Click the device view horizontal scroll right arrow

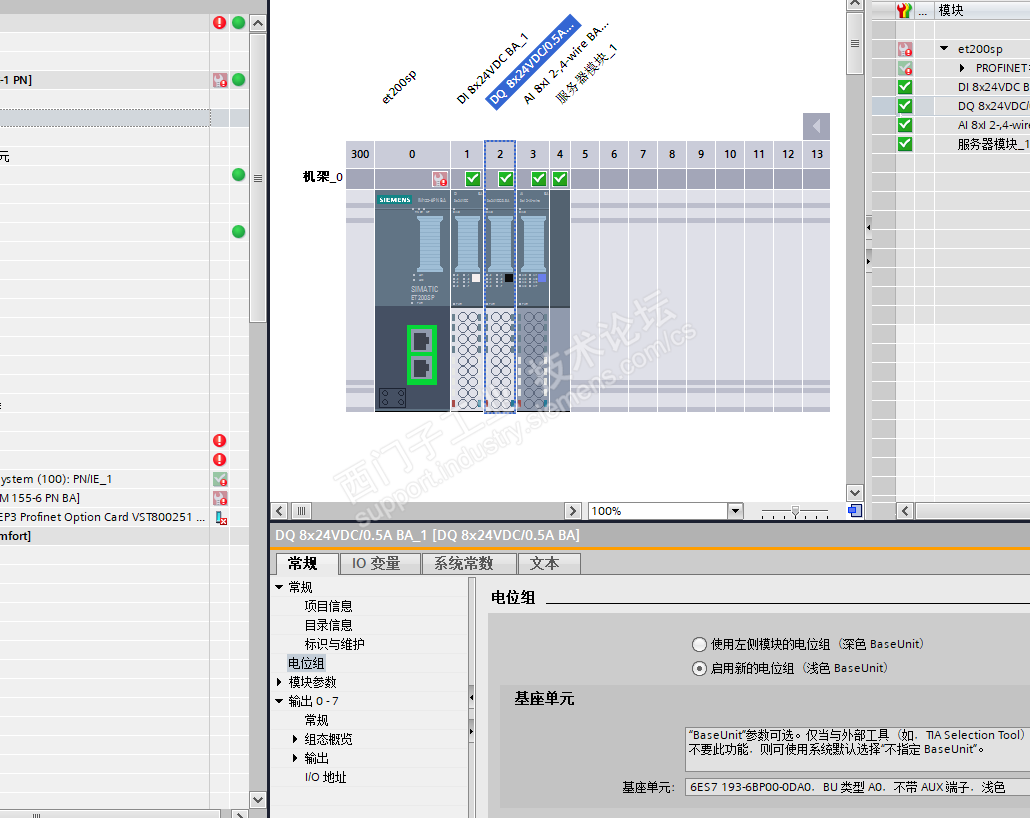(573, 511)
